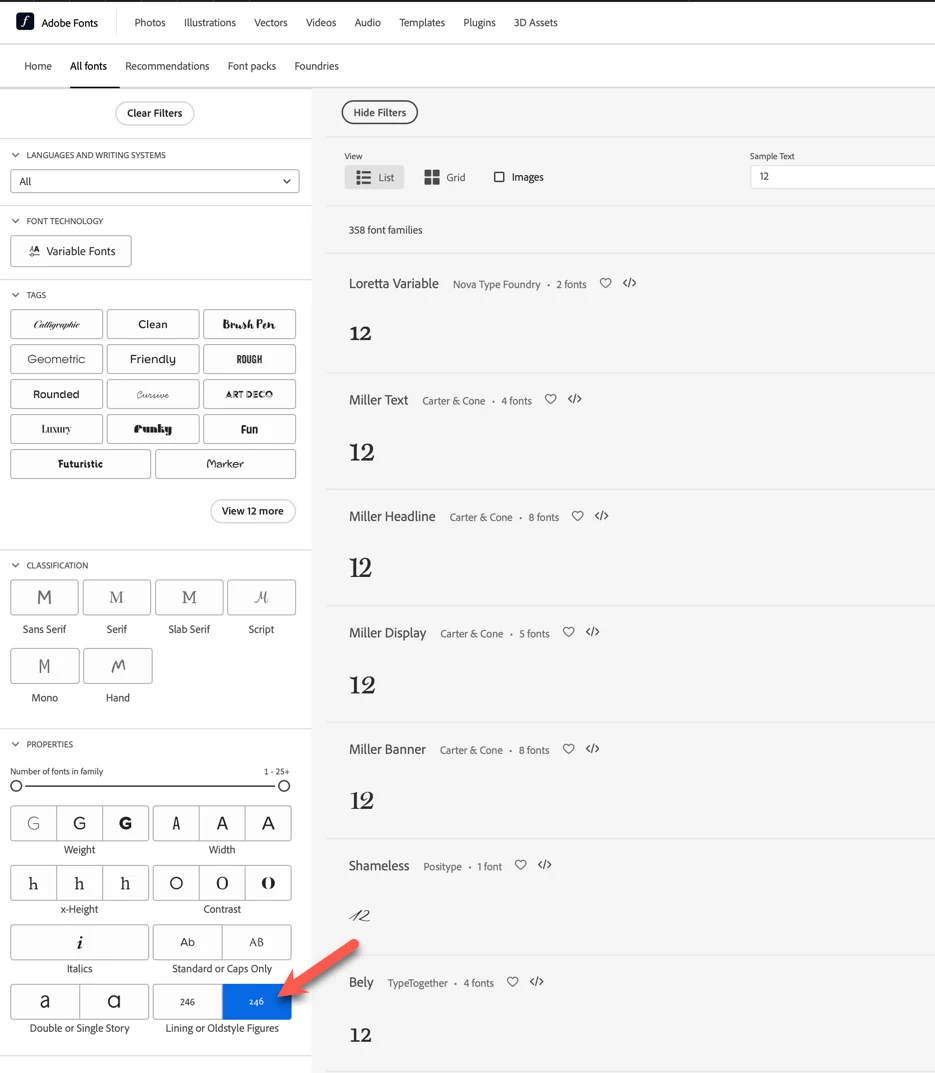This screenshot has height=1073, width=935.
Task: Open Photos in top navigation
Action: [150, 23]
